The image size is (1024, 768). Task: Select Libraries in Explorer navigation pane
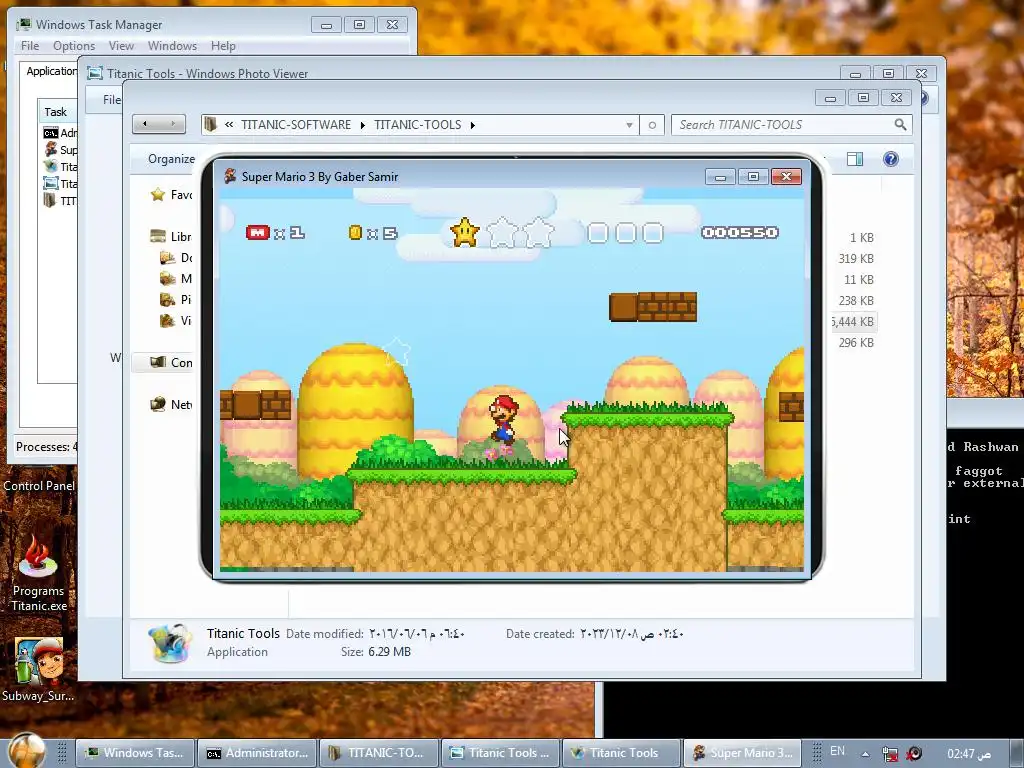point(171,236)
